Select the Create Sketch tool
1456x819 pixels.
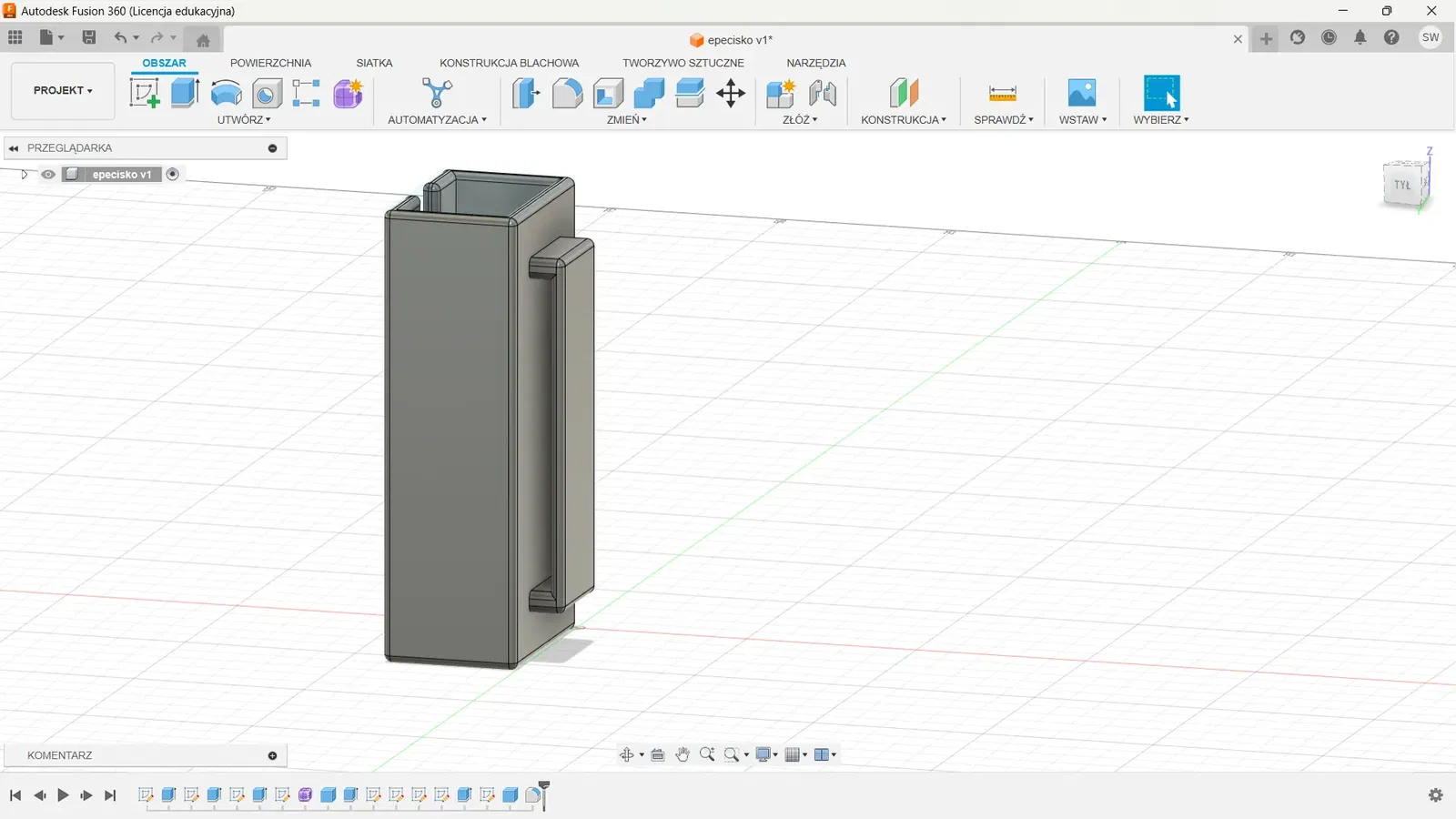(x=144, y=93)
